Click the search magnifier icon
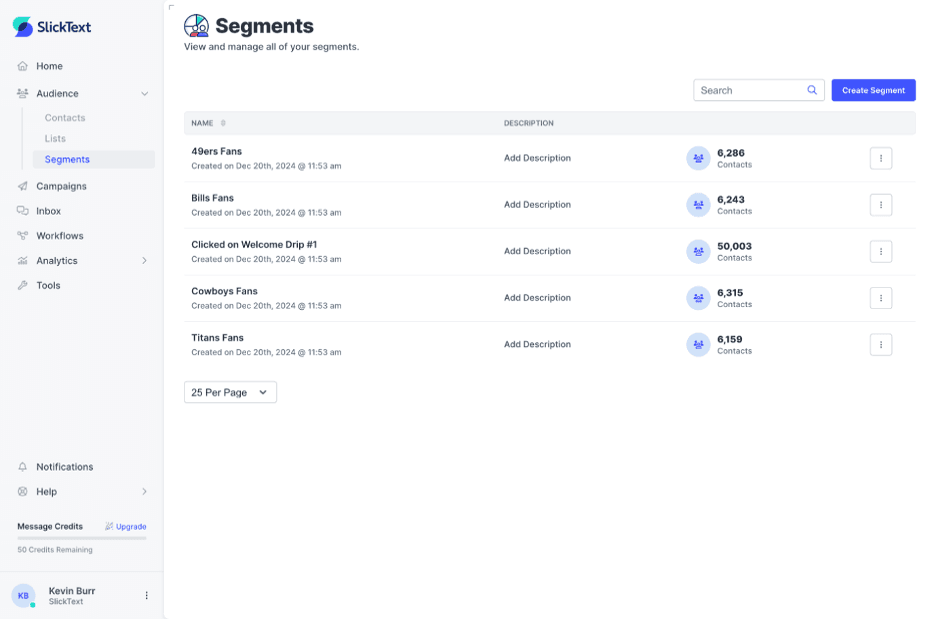 [x=811, y=90]
